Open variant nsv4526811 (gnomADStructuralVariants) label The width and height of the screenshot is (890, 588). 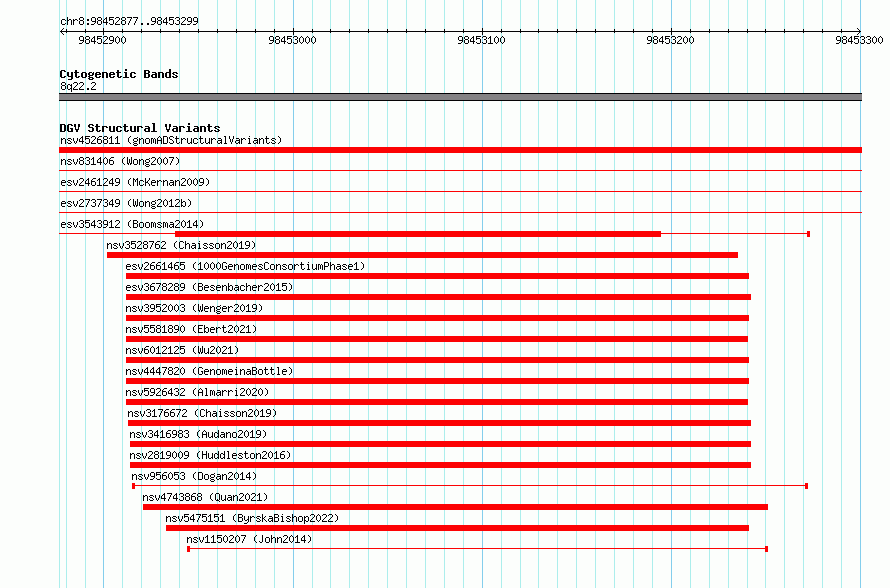pyautogui.click(x=171, y=140)
